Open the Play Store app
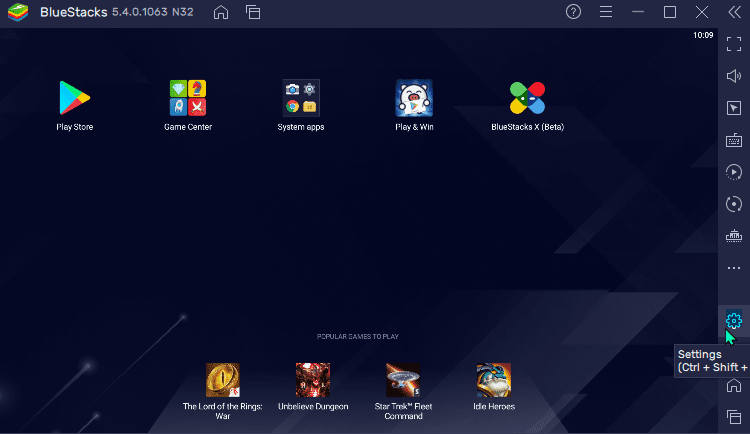This screenshot has width=750, height=434. pos(75,98)
